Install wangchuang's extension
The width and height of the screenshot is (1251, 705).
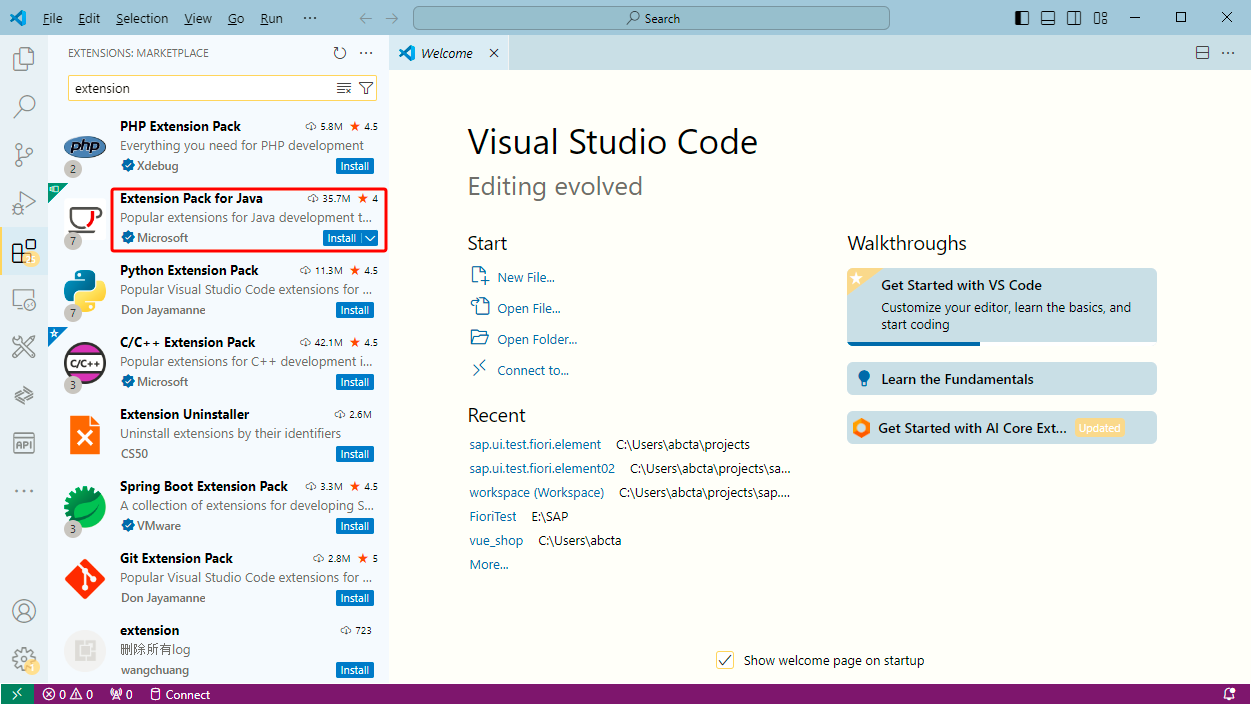355,670
